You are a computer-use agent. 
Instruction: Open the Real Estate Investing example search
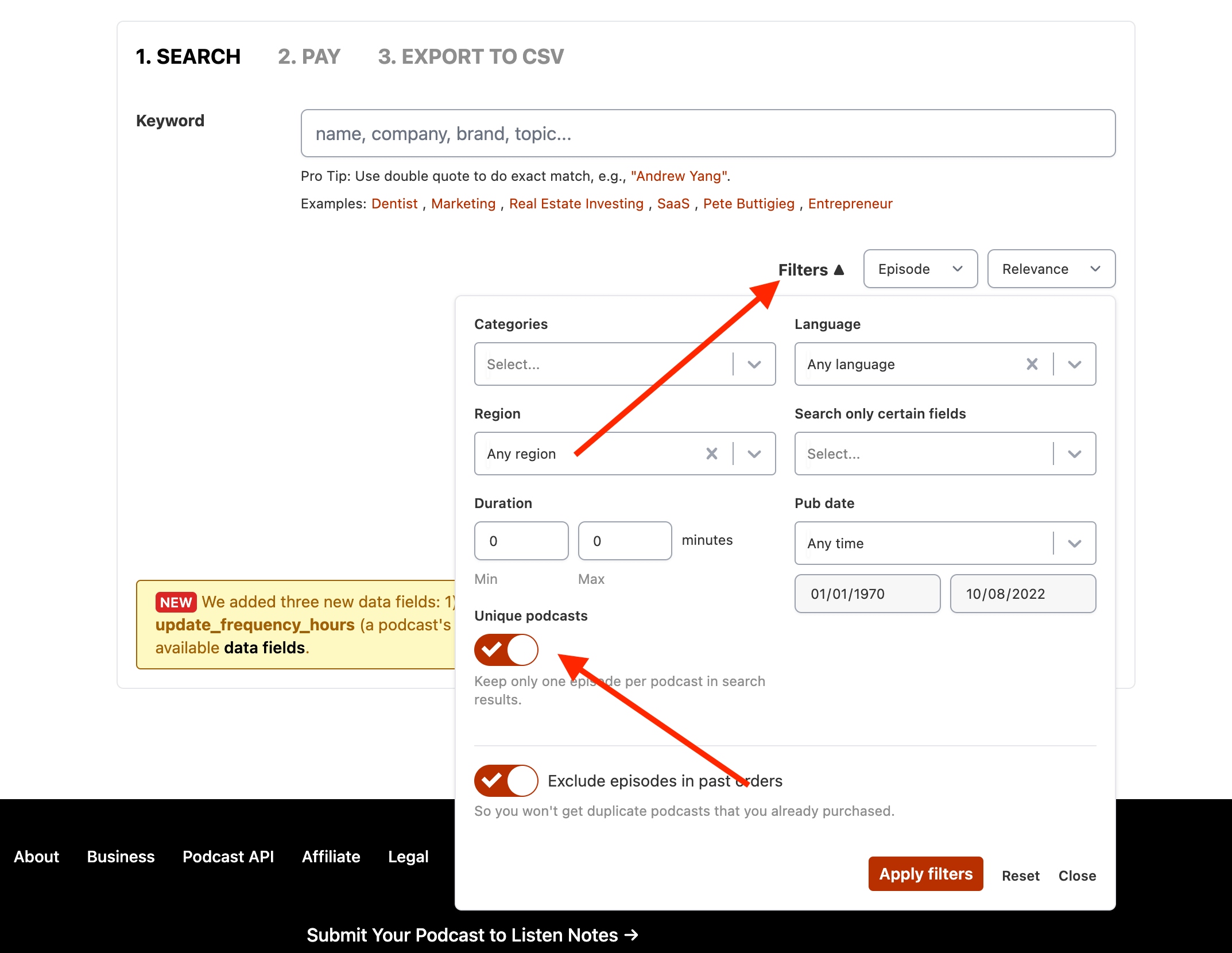point(576,203)
